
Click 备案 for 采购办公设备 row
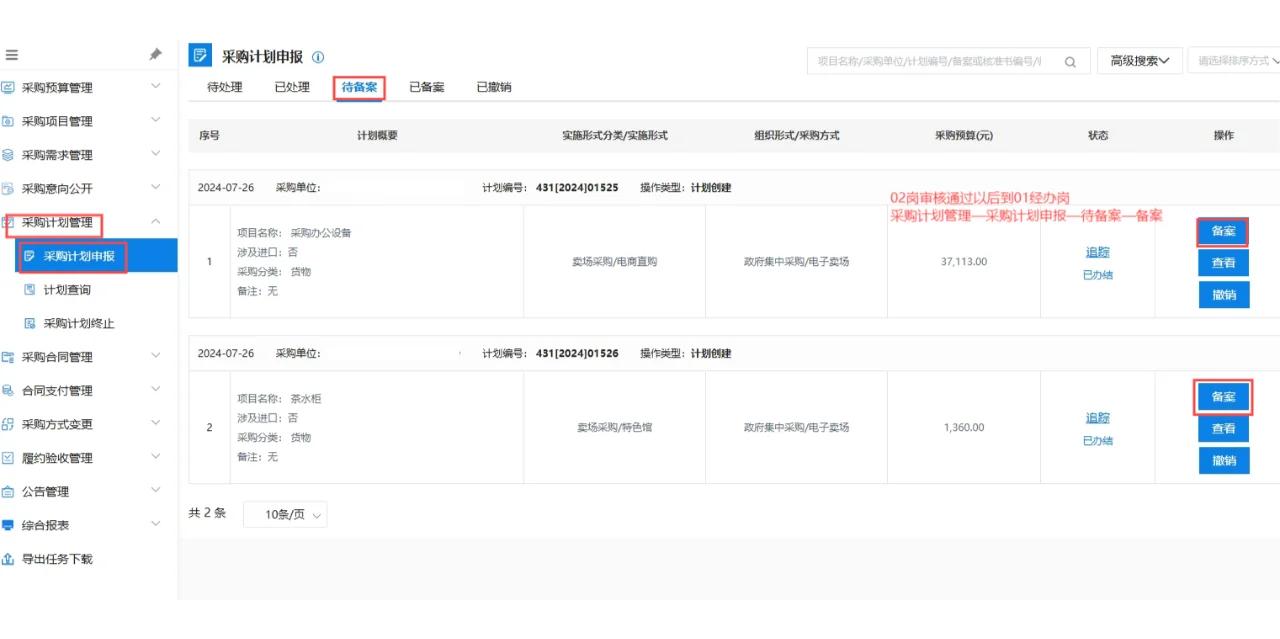(1223, 231)
